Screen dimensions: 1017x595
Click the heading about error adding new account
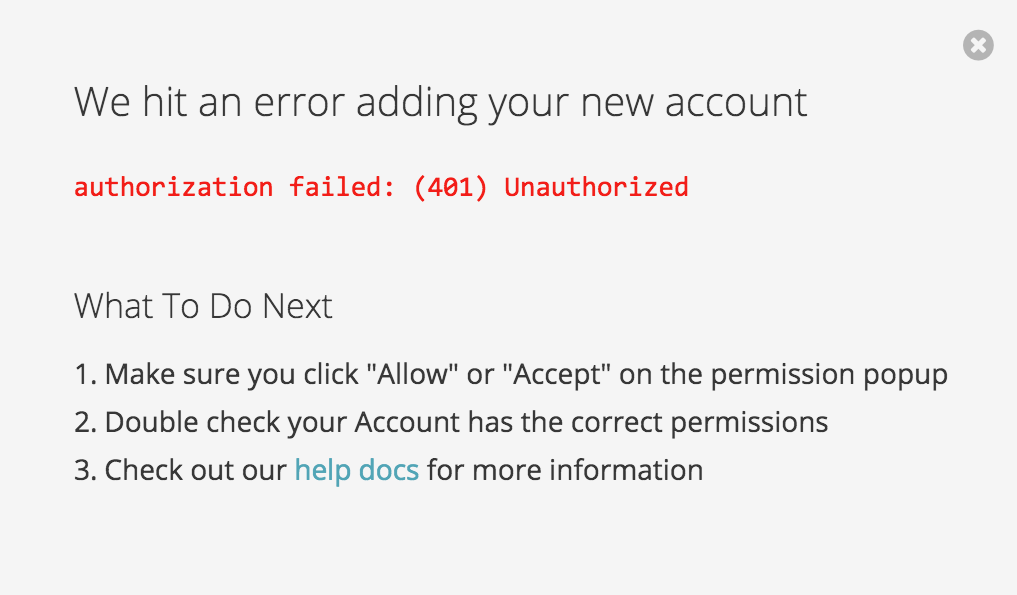click(x=440, y=103)
